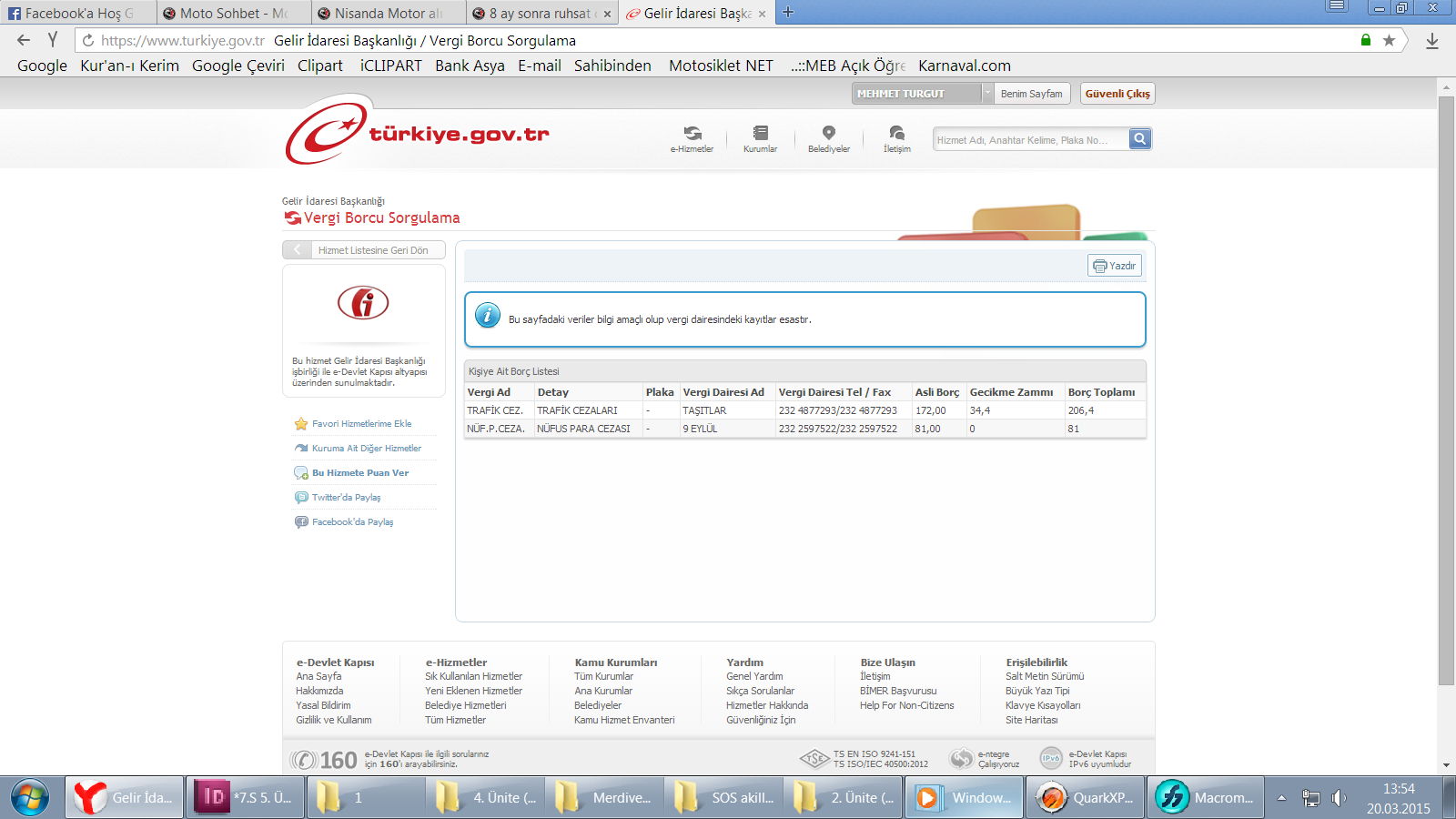Click the IPv6 compliance badge
This screenshot has width=1456, height=819.
(1051, 758)
